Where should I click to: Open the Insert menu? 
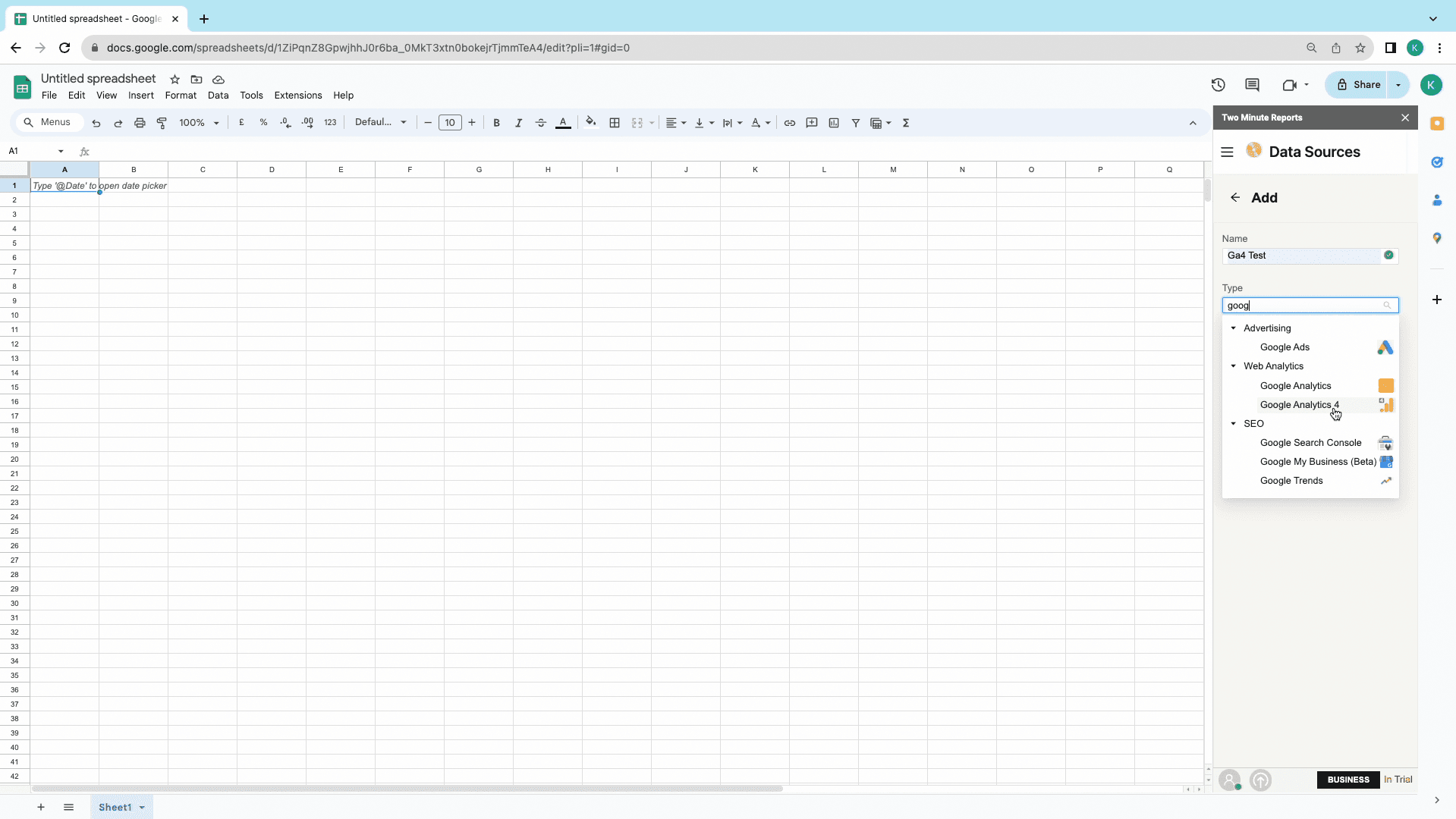pos(141,96)
